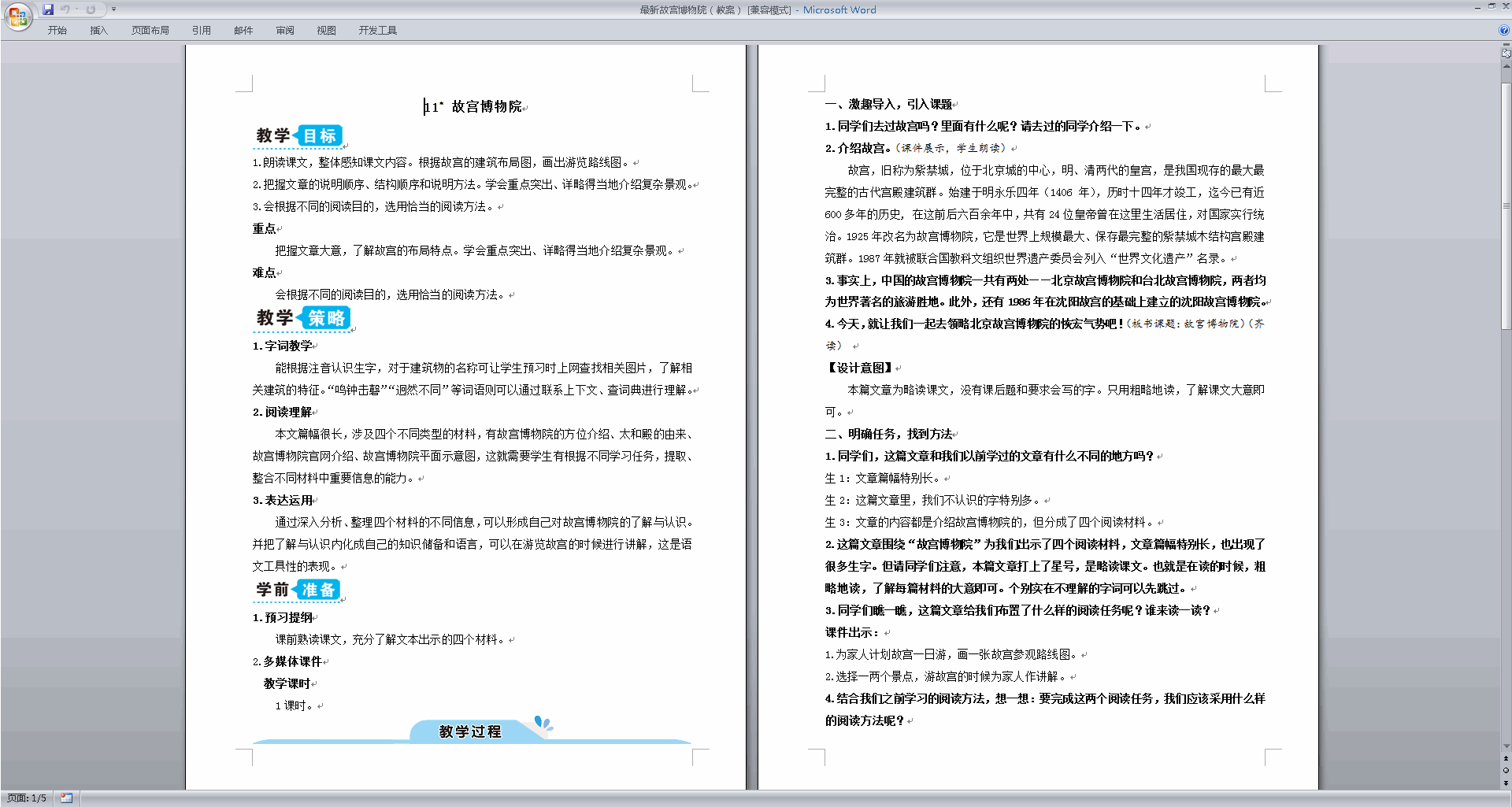Viewport: 1512px width, 807px height.
Task: Open the 邮件 ribbon tab
Action: [243, 31]
